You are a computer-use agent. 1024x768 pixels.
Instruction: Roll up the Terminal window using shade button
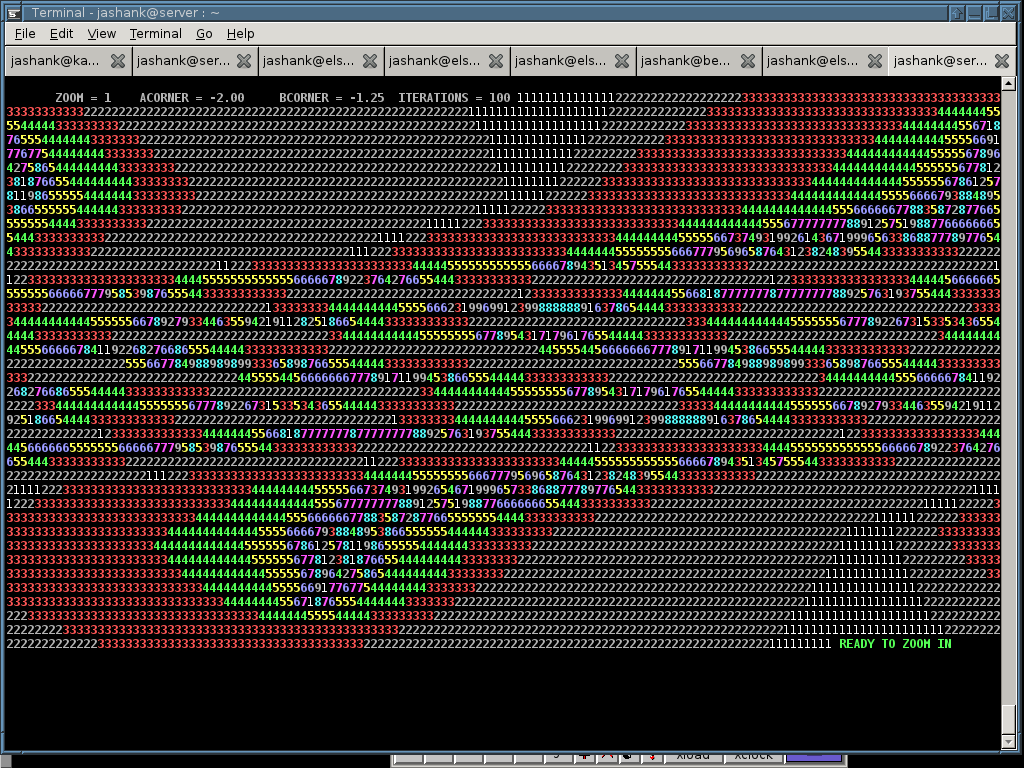point(957,12)
